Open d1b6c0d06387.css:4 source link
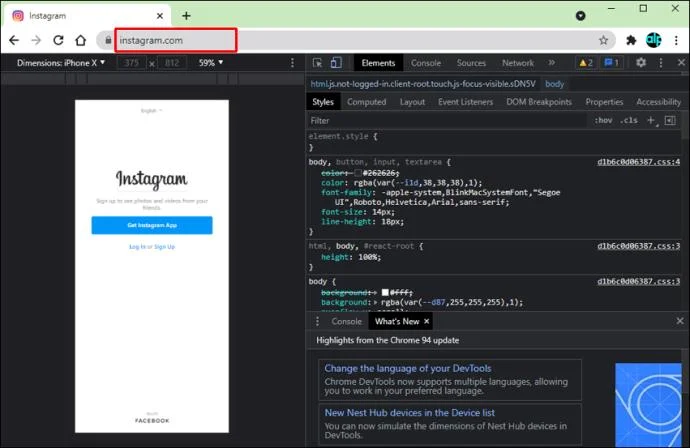The image size is (690, 448). 638,162
